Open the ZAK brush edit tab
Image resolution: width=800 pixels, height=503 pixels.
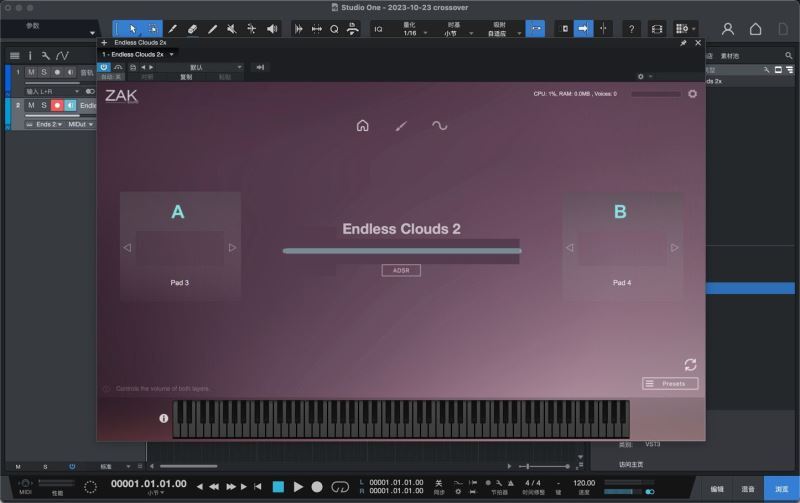tap(401, 125)
